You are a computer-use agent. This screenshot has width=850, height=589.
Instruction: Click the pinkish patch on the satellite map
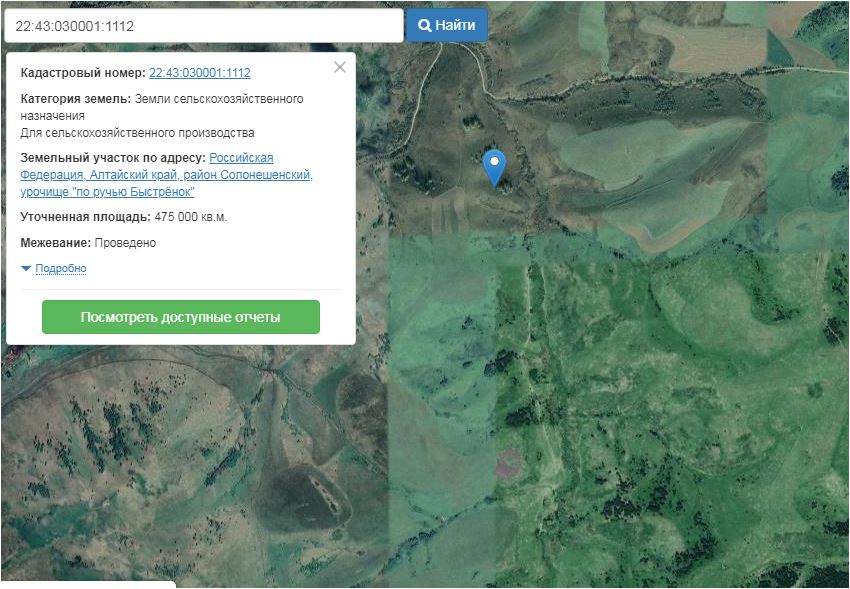tap(510, 464)
